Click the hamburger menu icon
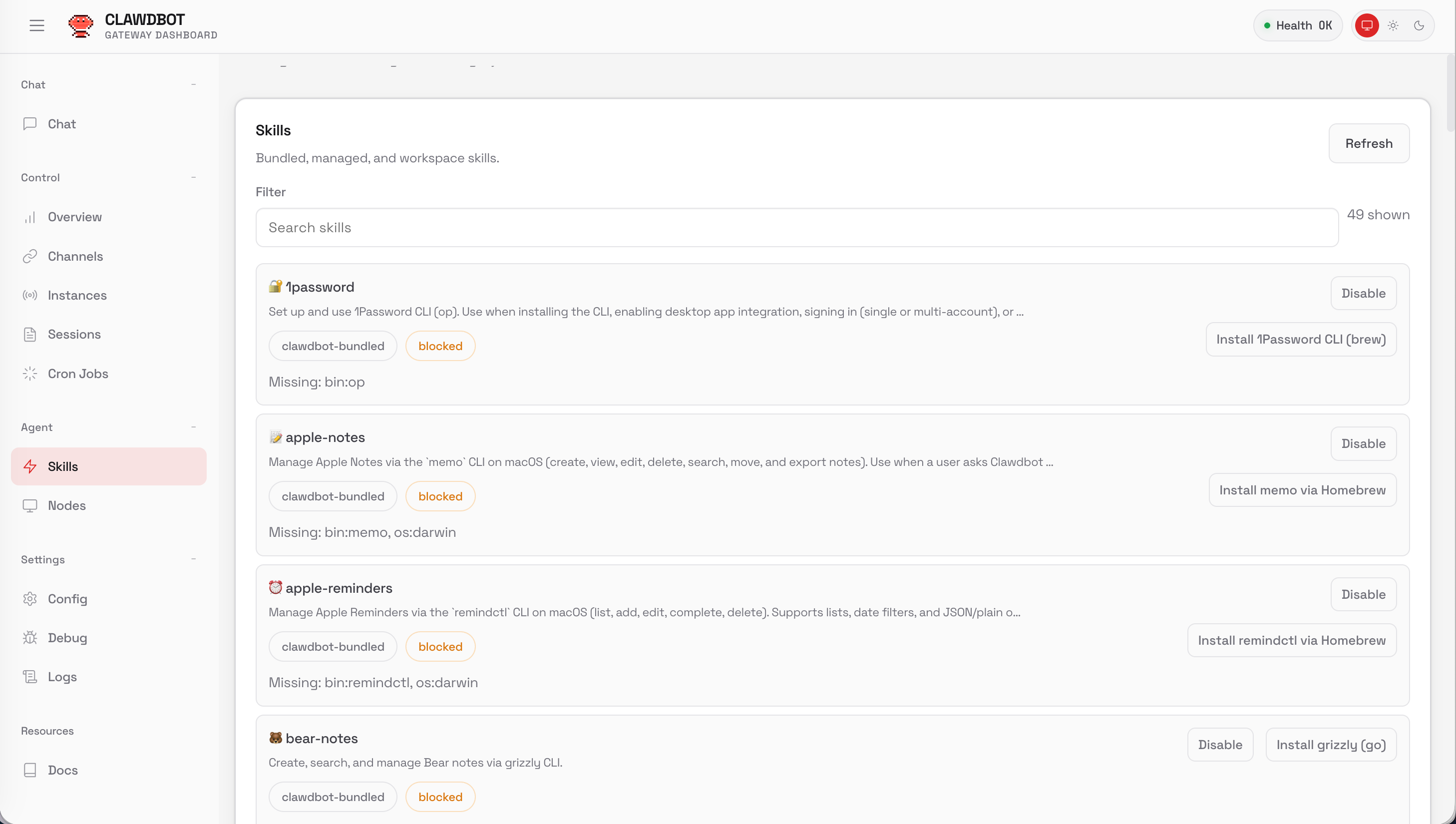The height and width of the screenshot is (824, 1456). (37, 25)
